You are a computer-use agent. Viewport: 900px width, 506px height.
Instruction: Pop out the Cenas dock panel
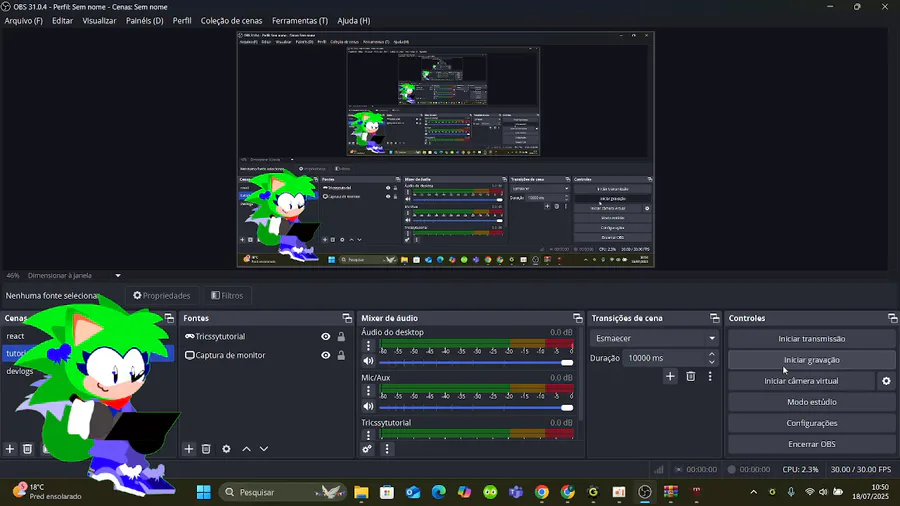point(169,318)
